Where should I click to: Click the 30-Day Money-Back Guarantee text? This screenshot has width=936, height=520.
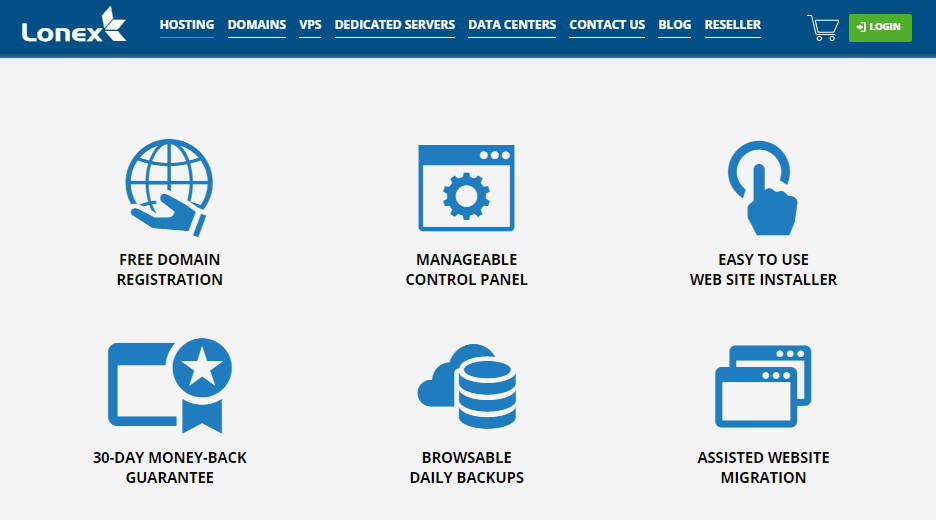170,467
